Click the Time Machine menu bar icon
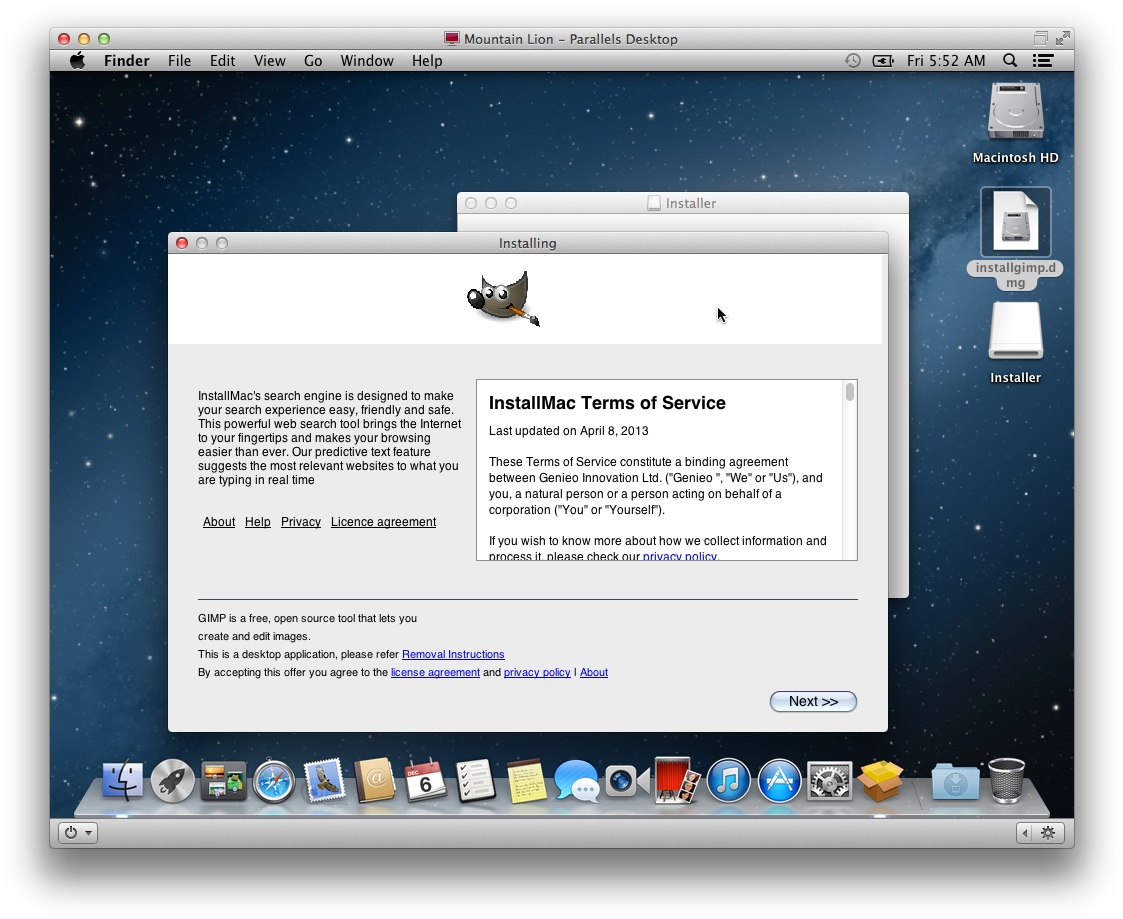Viewport: 1123px width, 919px height. (x=852, y=61)
